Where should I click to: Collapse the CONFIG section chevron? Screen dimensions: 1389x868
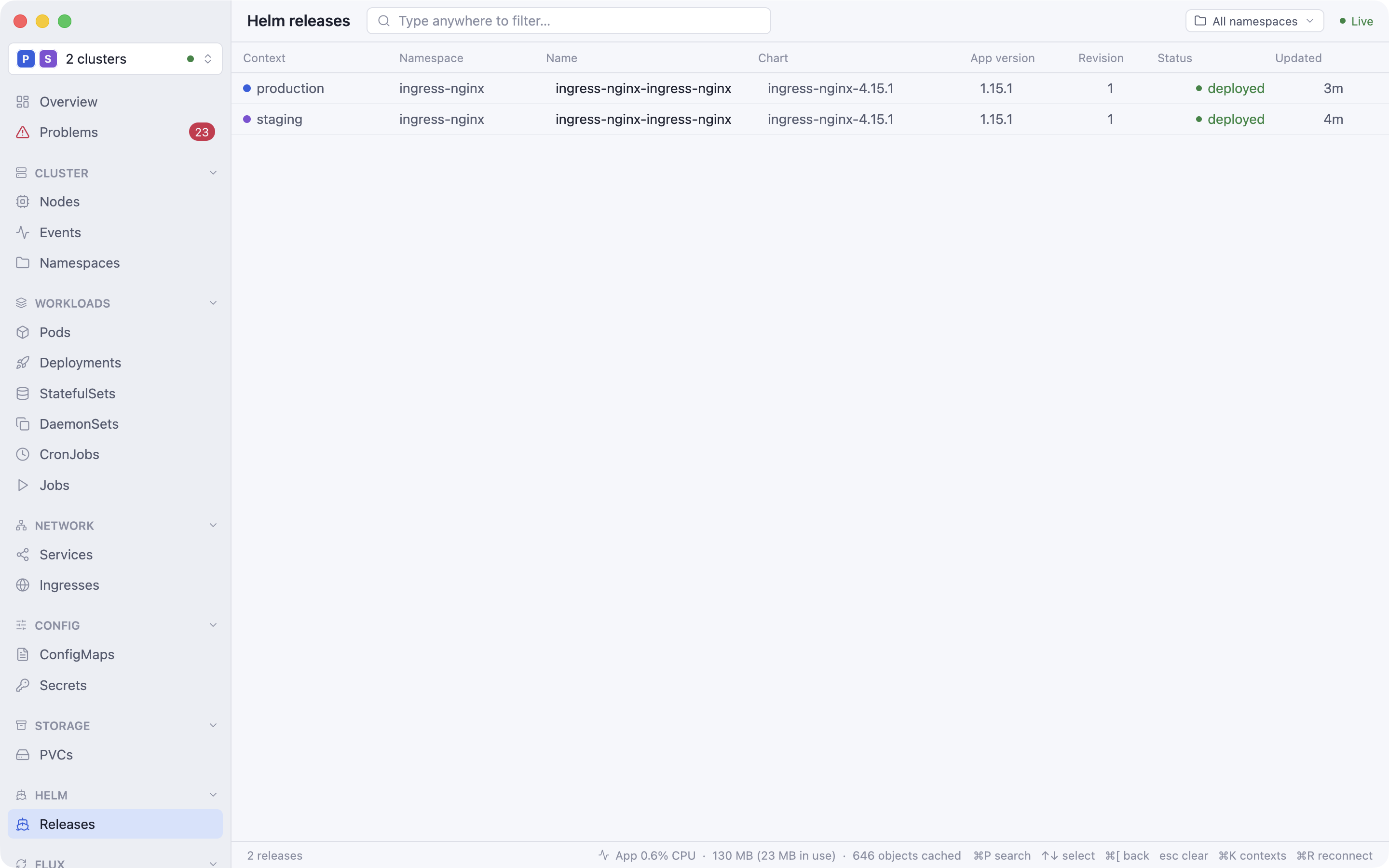pos(213,625)
